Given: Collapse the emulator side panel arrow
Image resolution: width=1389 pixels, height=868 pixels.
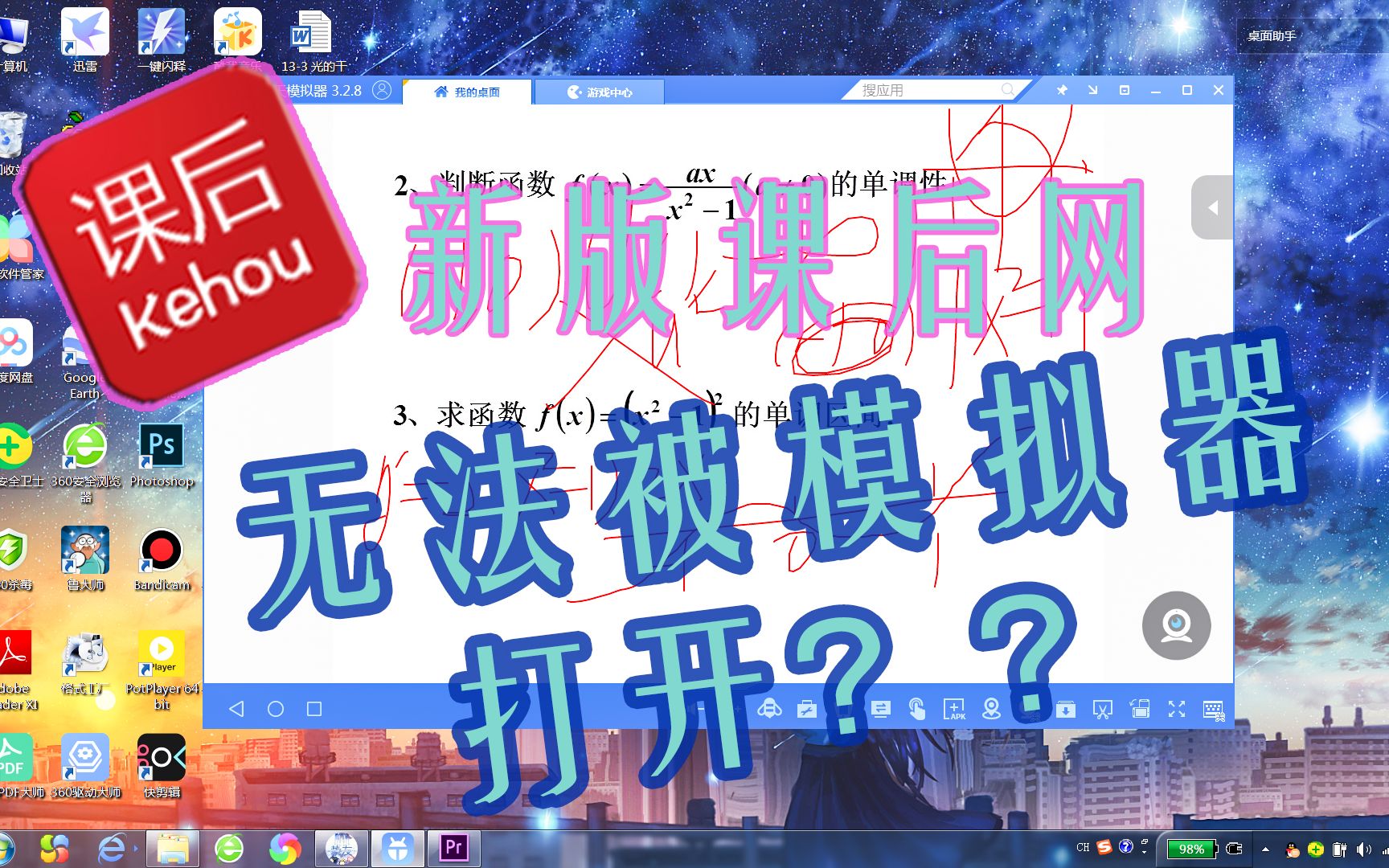Looking at the screenshot, I should 1212,207.
